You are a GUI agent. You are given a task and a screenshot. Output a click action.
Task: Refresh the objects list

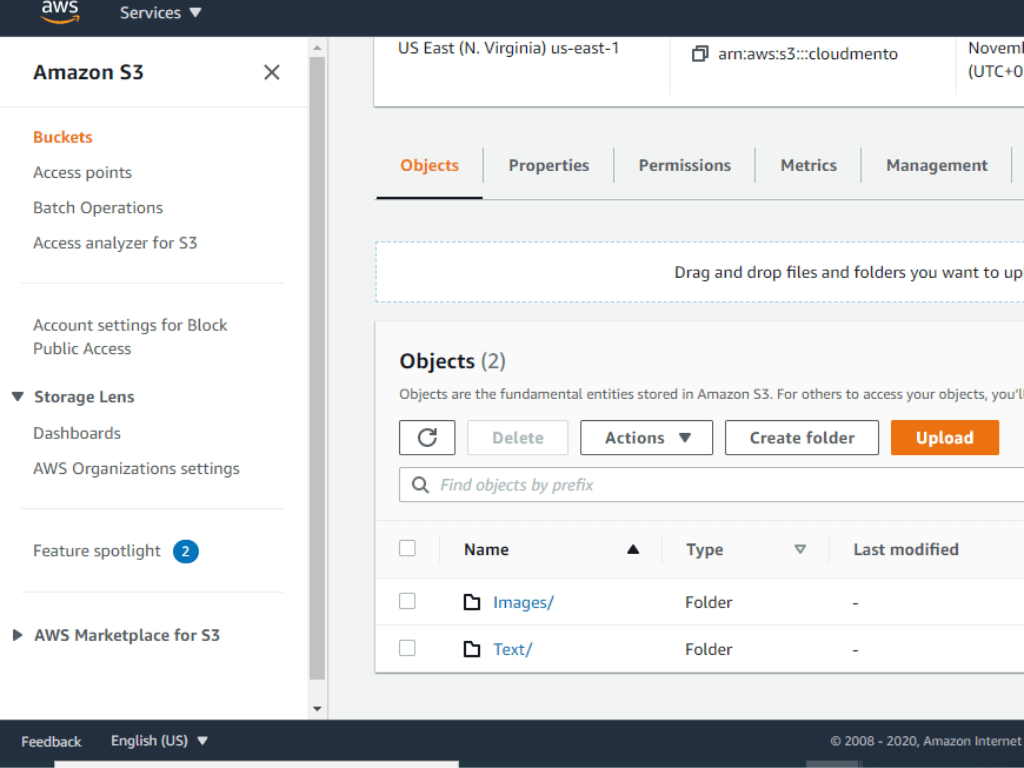tap(427, 438)
